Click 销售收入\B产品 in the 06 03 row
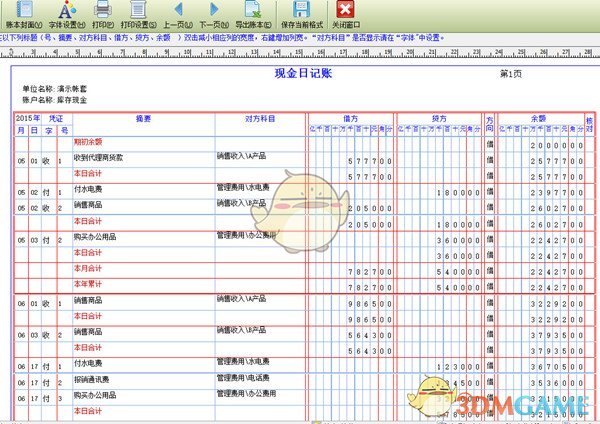The height and width of the screenshot is (424, 600). point(241,330)
